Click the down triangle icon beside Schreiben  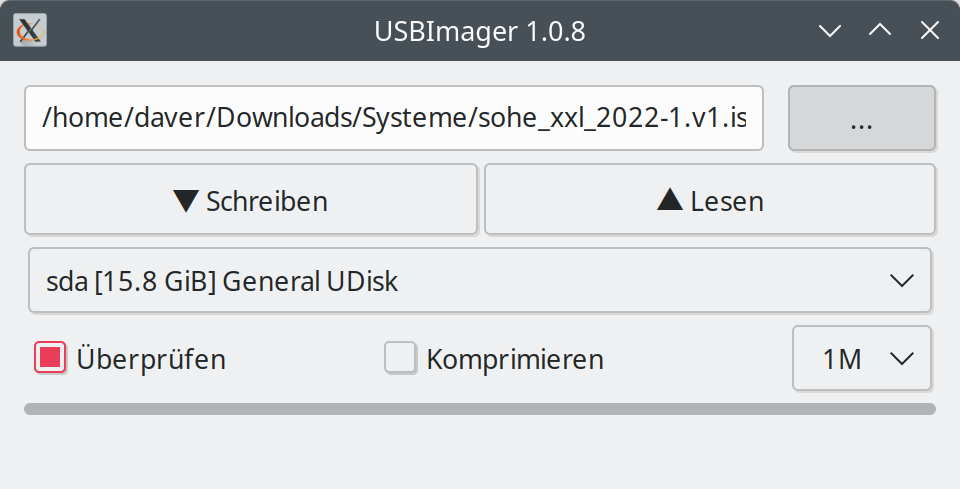pyautogui.click(x=186, y=201)
